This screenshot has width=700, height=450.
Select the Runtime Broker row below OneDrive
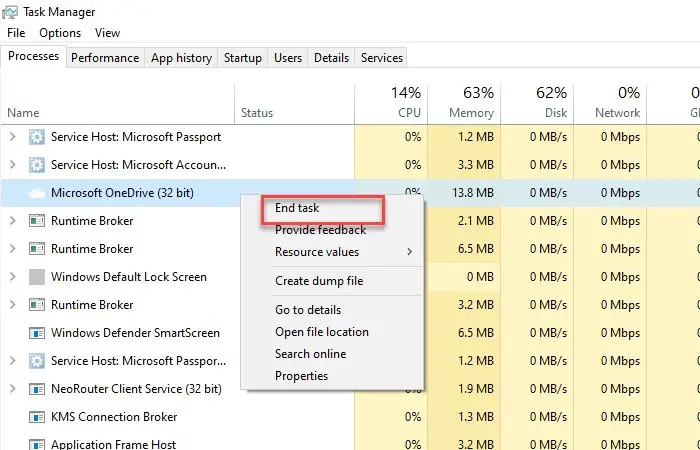point(92,221)
